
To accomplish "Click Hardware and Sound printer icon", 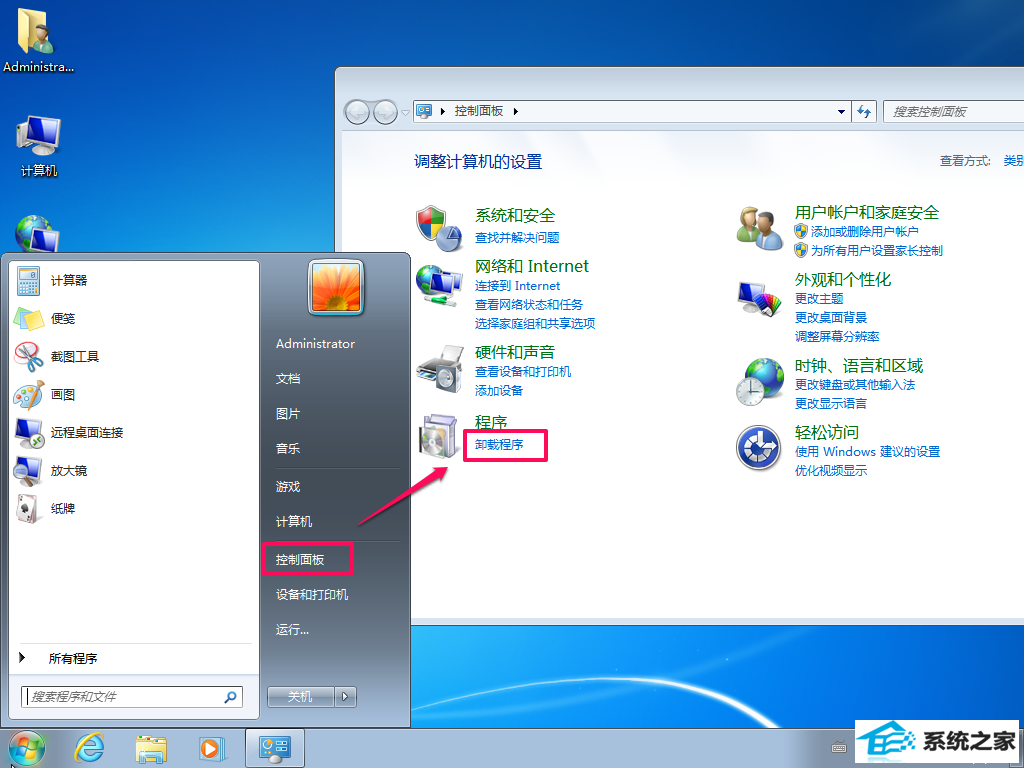I will tap(439, 369).
